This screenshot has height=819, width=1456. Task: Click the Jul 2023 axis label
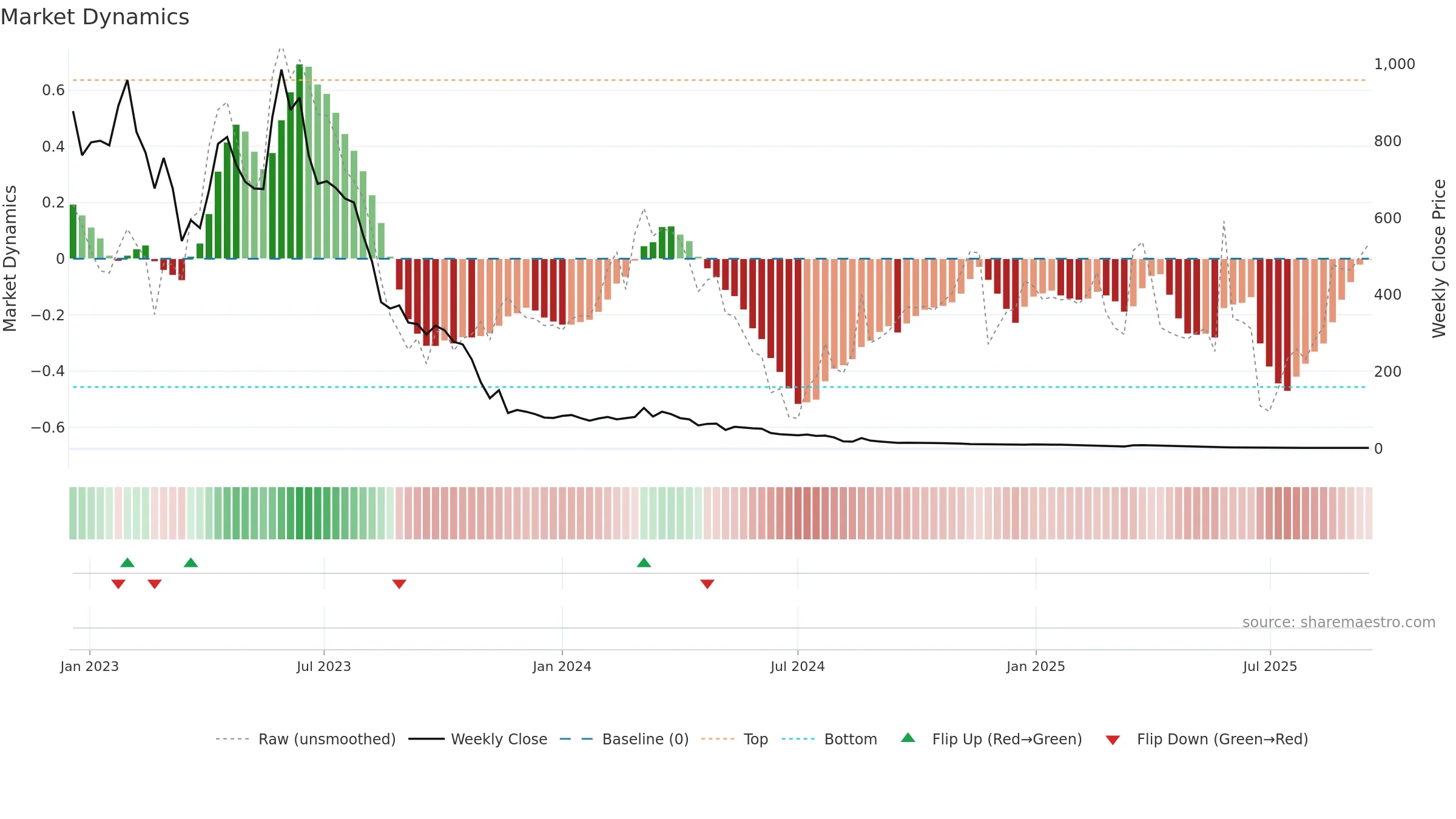click(x=324, y=666)
